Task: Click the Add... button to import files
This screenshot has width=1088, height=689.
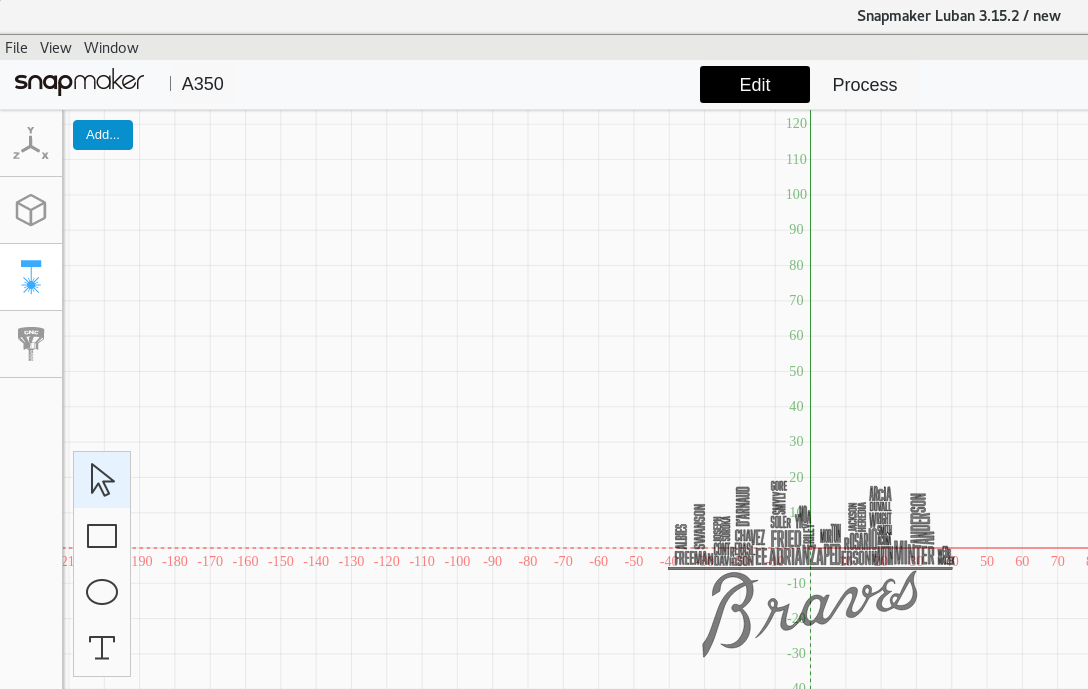Action: pos(102,135)
